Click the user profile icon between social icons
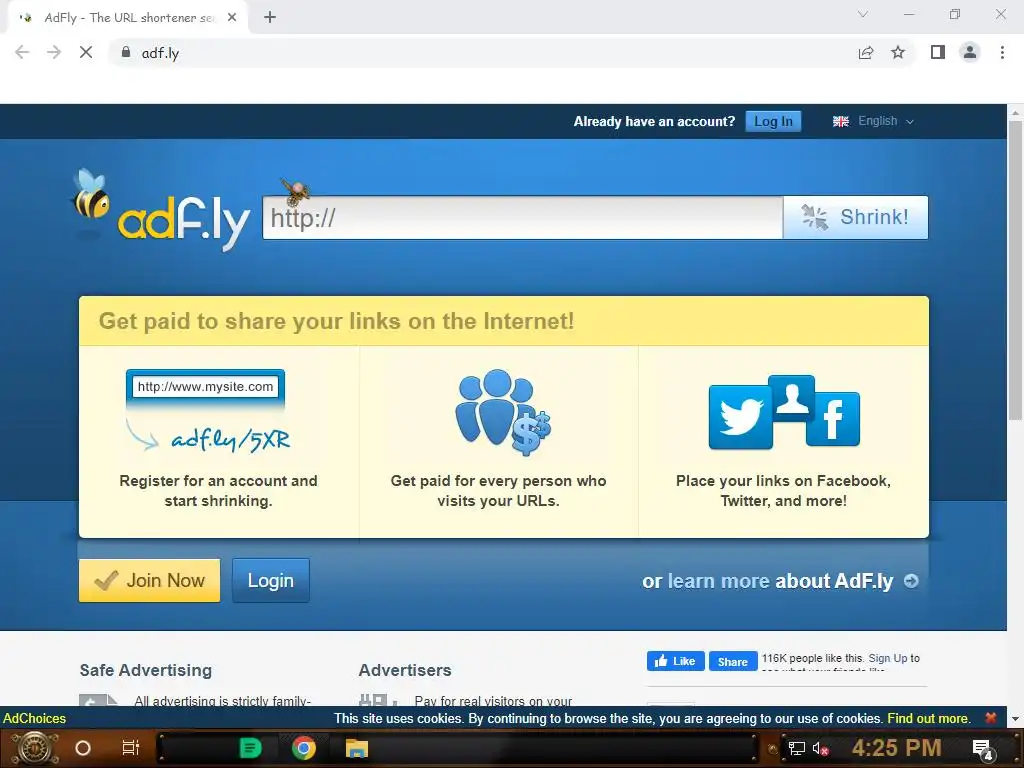 tap(792, 398)
